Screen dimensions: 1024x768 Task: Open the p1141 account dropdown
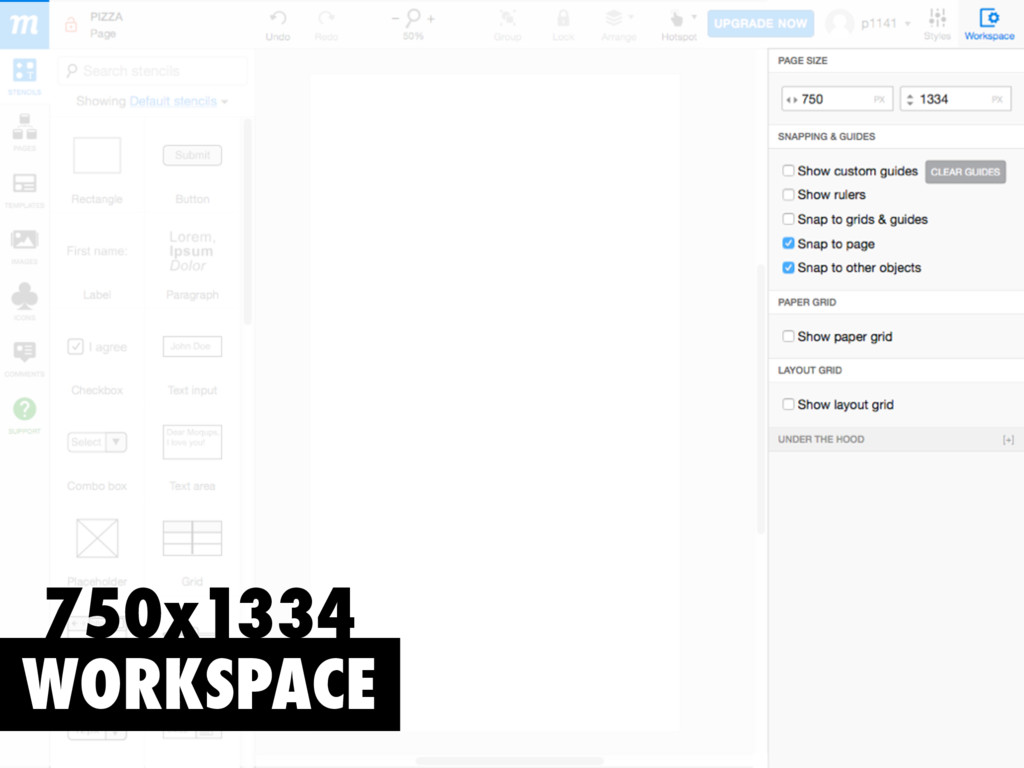(x=885, y=24)
